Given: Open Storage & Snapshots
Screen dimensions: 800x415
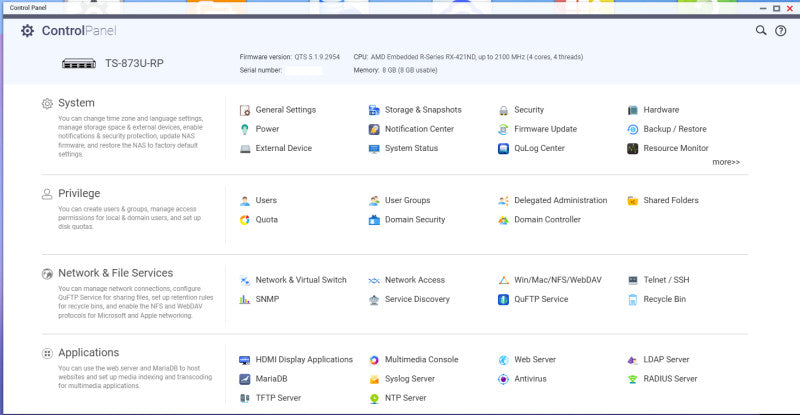Looking at the screenshot, I should 415,110.
